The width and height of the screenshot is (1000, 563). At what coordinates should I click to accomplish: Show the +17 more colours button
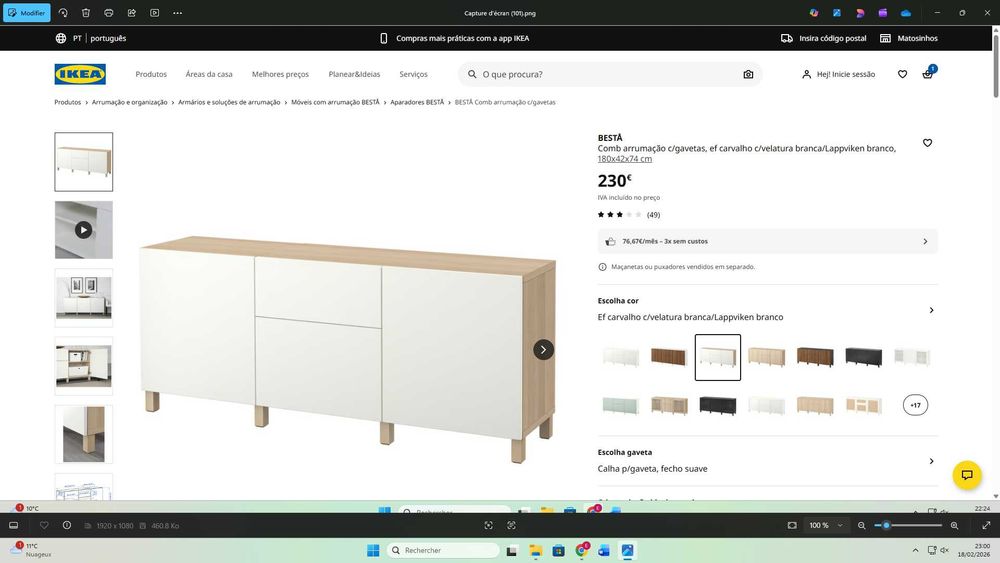pyautogui.click(x=915, y=405)
